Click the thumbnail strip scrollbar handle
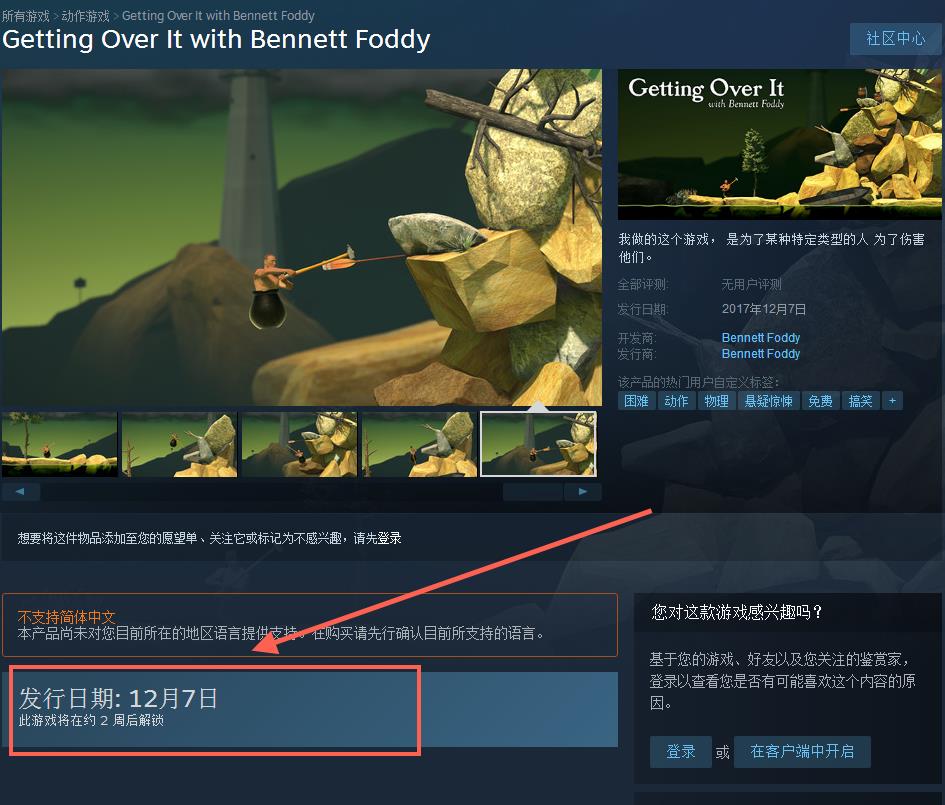The width and height of the screenshot is (945, 805). pyautogui.click(x=533, y=492)
